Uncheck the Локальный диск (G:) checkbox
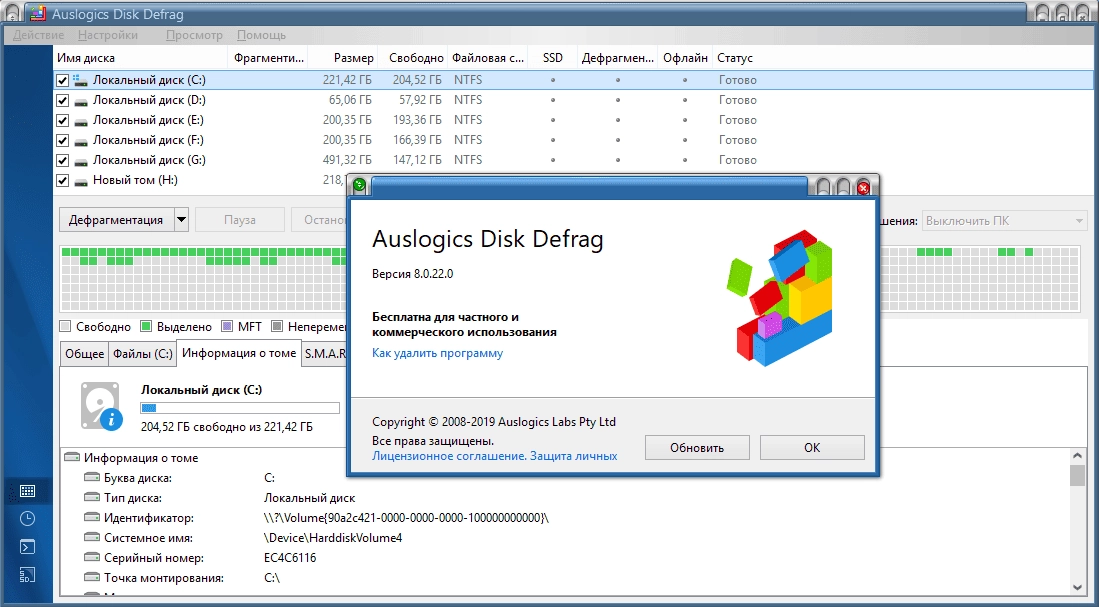Screen dimensions: 1099x607 click(x=62, y=161)
